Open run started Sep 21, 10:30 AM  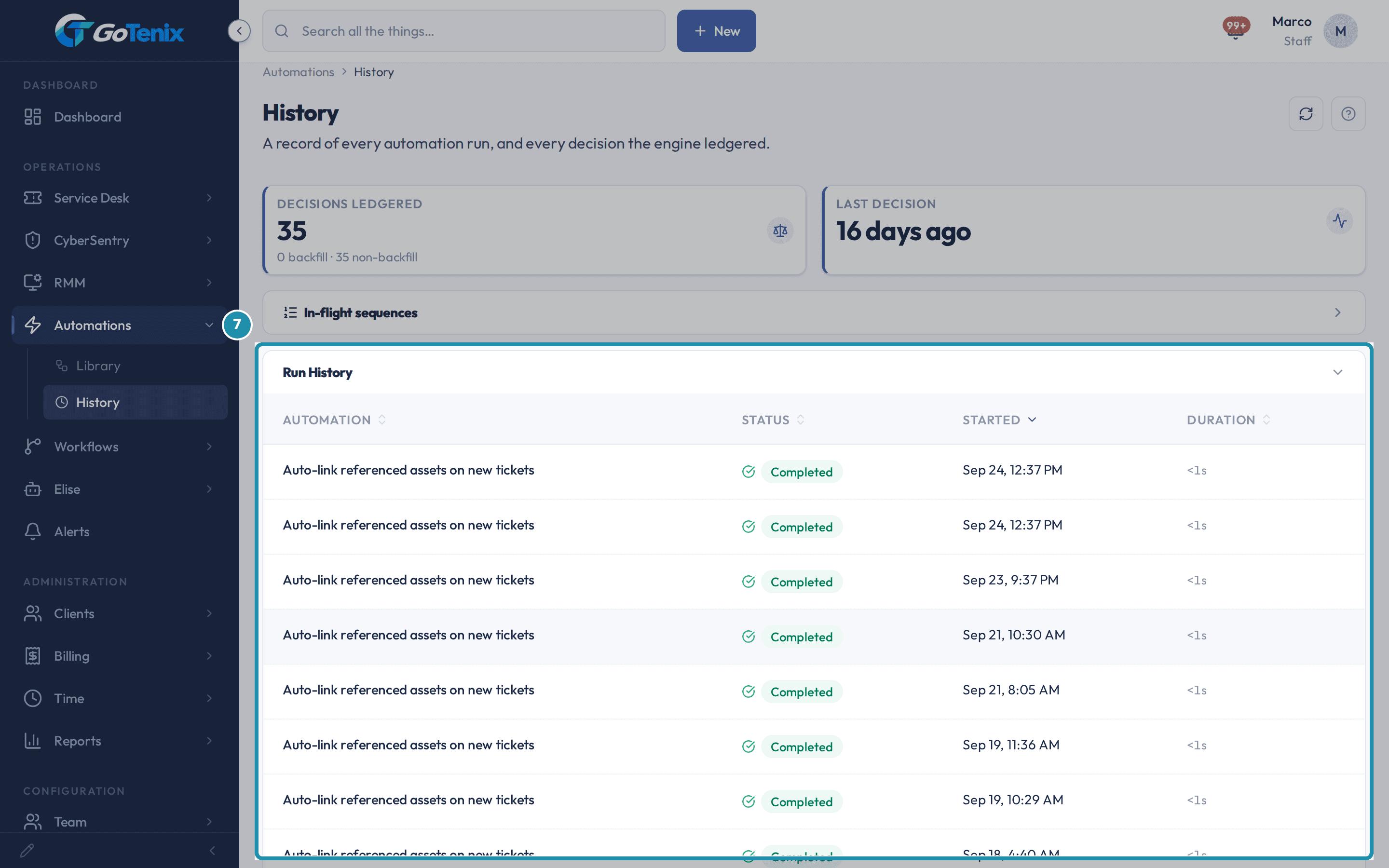pyautogui.click(x=814, y=636)
